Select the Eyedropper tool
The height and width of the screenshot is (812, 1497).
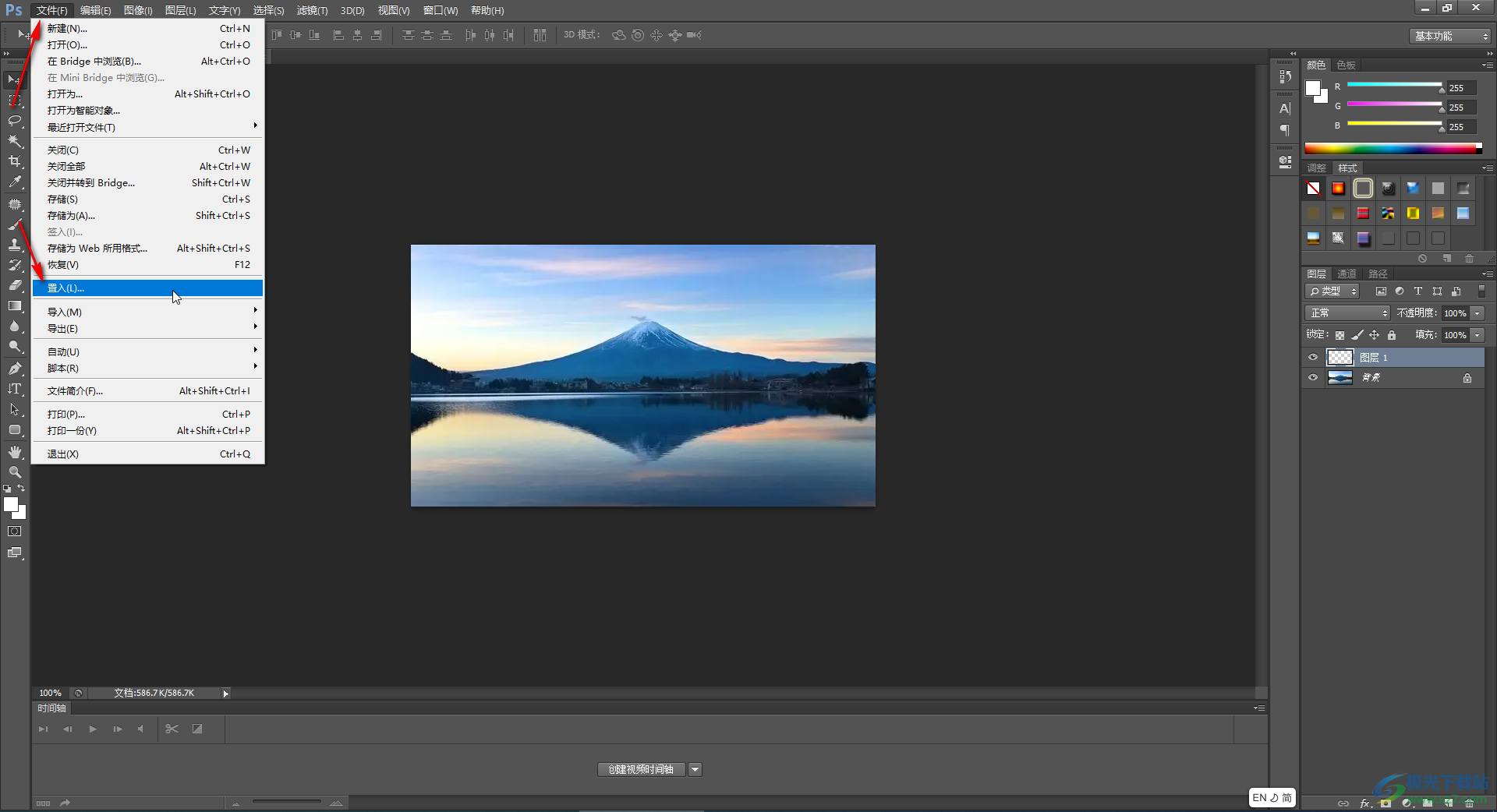coord(14,182)
